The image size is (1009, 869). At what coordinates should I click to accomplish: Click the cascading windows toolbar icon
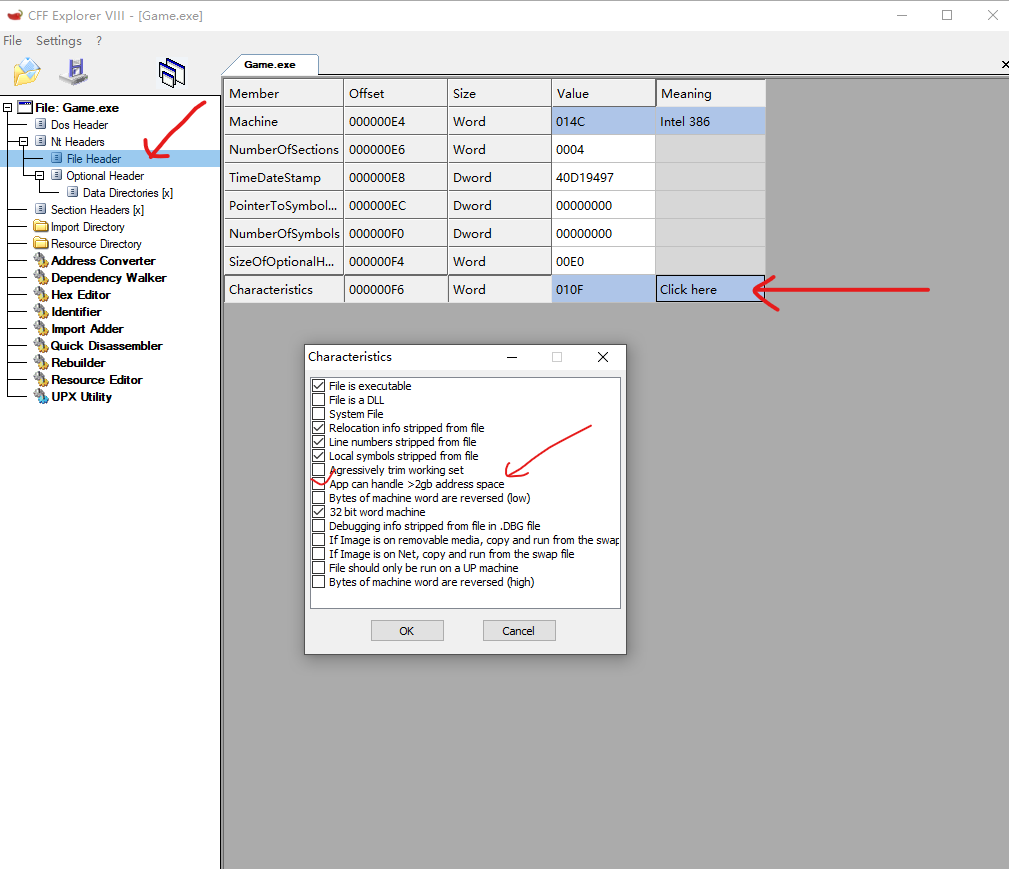172,72
